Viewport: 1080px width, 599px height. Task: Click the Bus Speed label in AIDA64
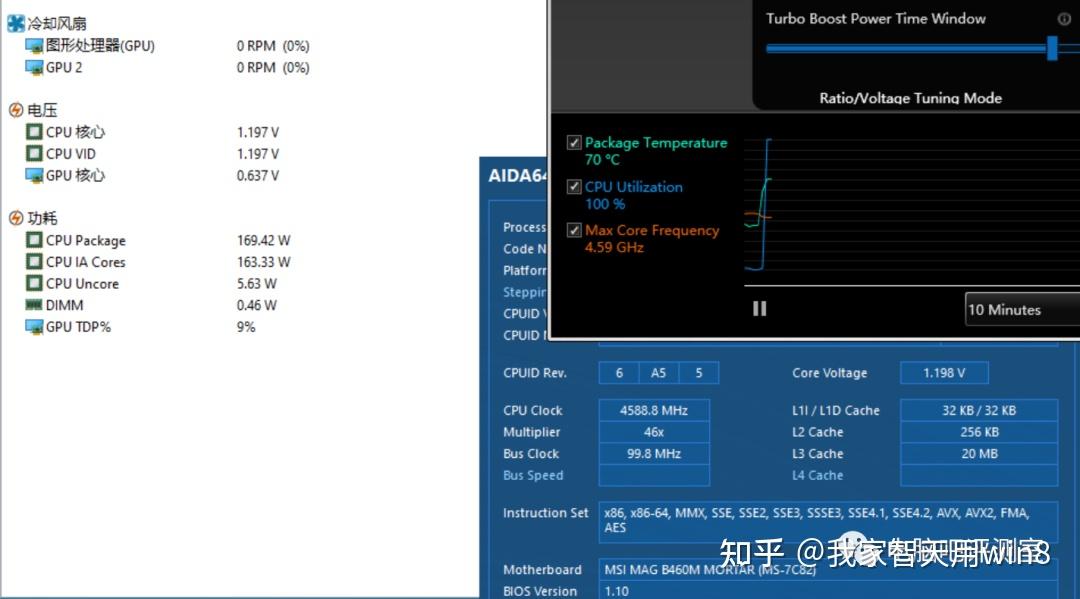(533, 475)
